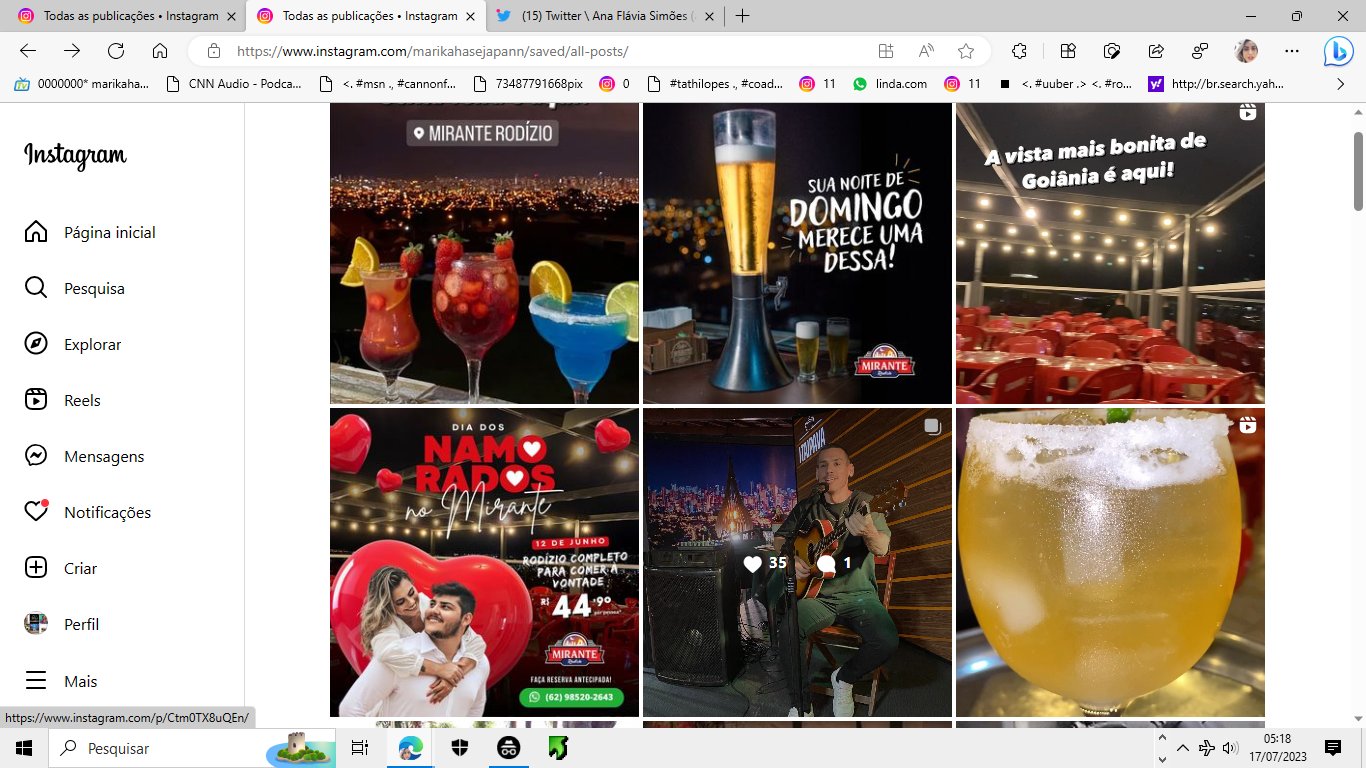Image resolution: width=1366 pixels, height=768 pixels.
Task: Open the feedback people icon
Action: [x=1200, y=51]
